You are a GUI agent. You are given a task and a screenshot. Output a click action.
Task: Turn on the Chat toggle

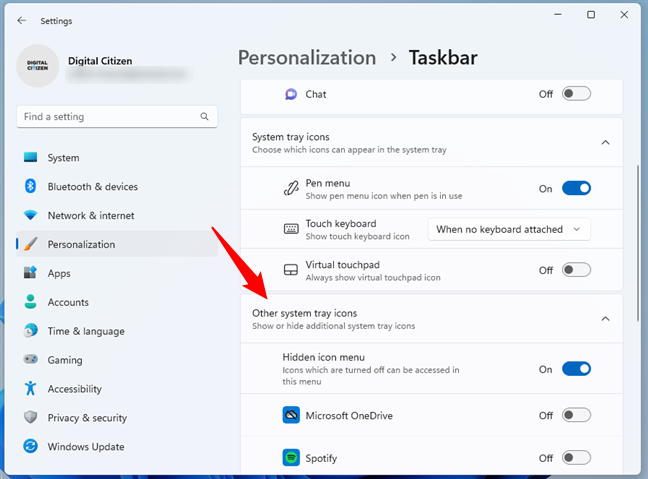pos(576,94)
